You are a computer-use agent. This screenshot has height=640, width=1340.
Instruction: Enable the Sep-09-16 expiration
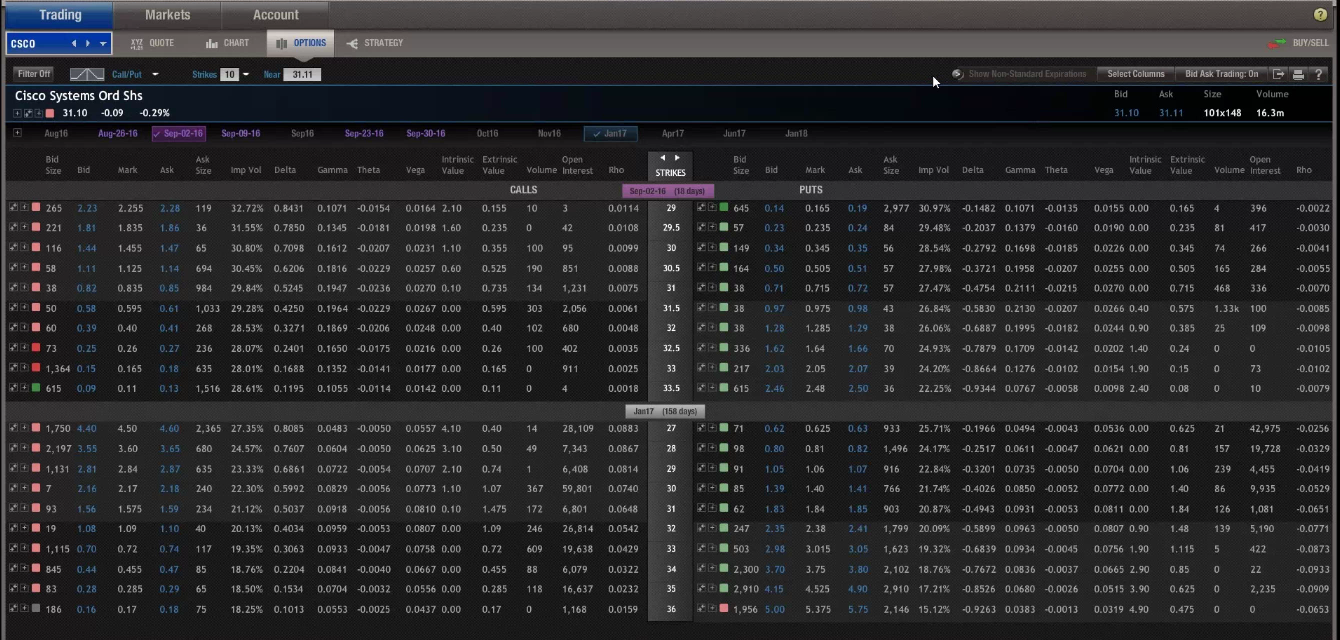(240, 133)
